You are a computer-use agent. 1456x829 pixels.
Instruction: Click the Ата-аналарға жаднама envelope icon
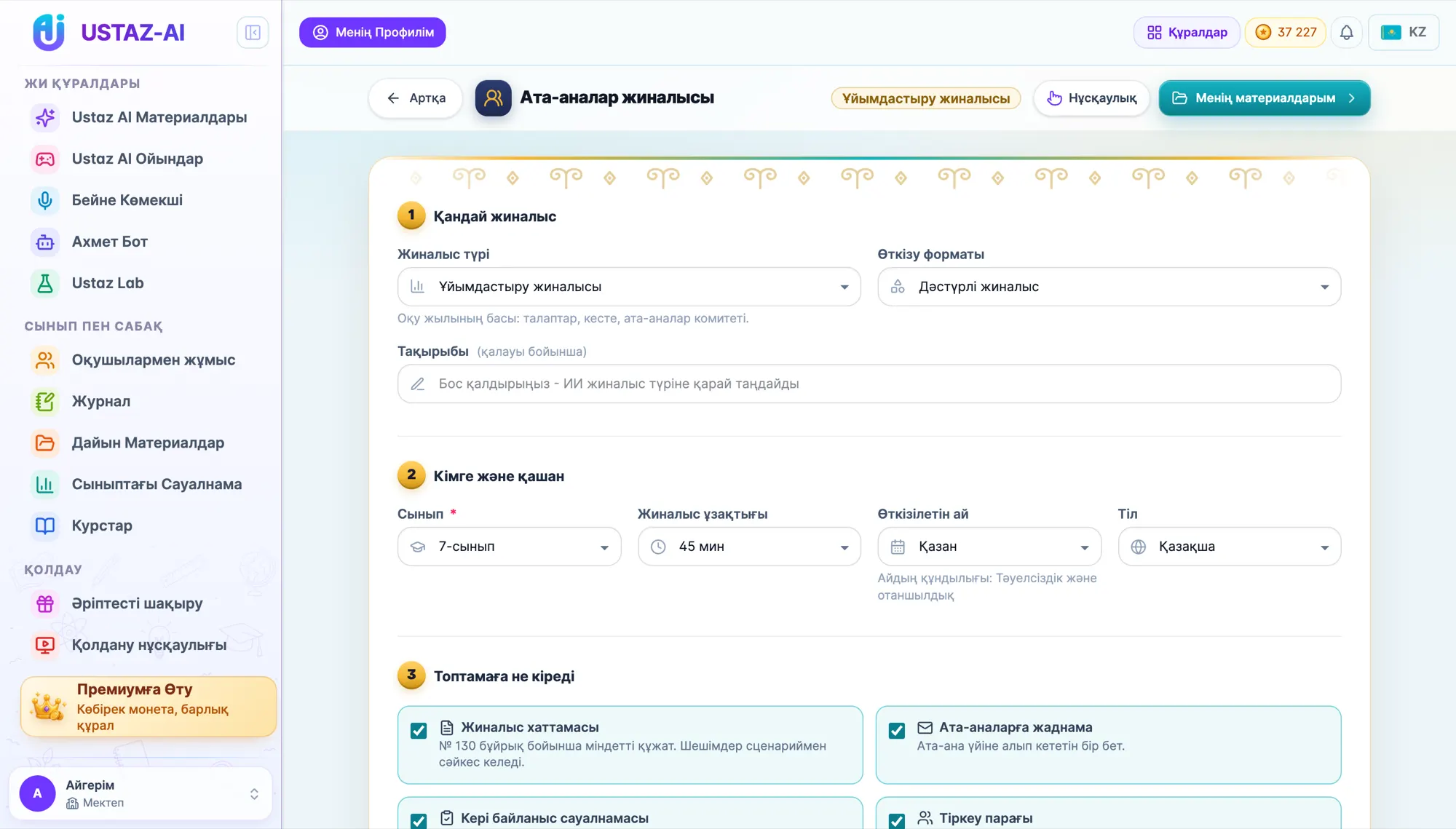pos(925,727)
